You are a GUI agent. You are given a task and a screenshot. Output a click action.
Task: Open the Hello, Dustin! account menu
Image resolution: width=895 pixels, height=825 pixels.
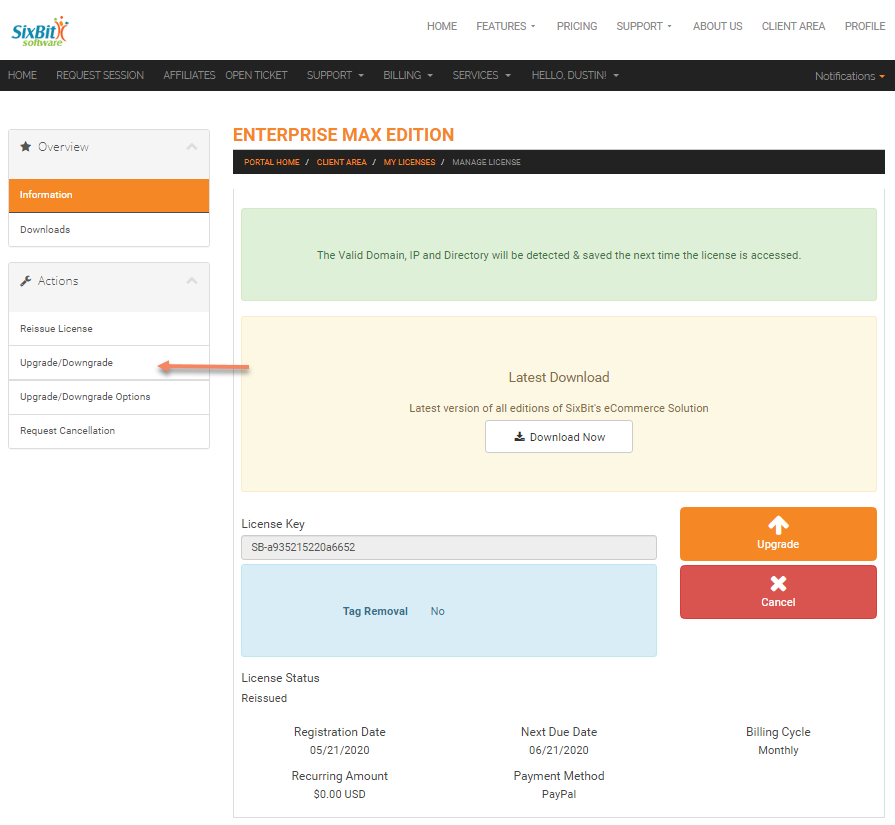pos(574,75)
